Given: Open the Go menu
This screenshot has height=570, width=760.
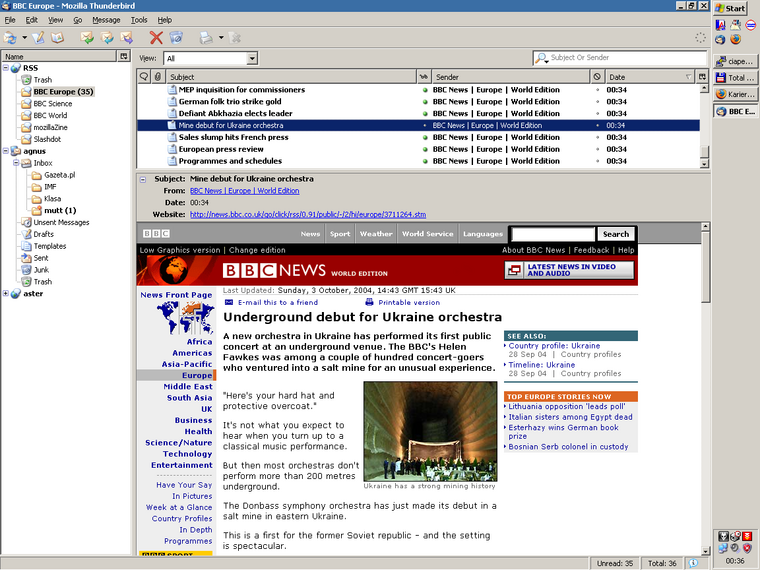Looking at the screenshot, I should pyautogui.click(x=78, y=20).
